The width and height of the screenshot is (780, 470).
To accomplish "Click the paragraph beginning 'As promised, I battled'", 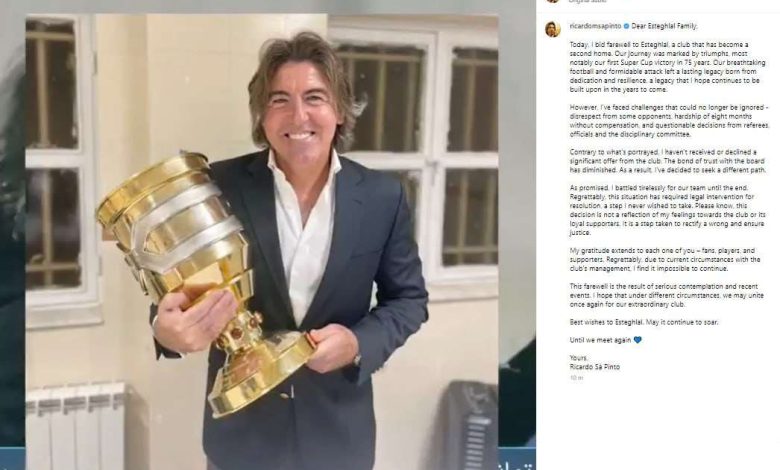I will point(668,210).
